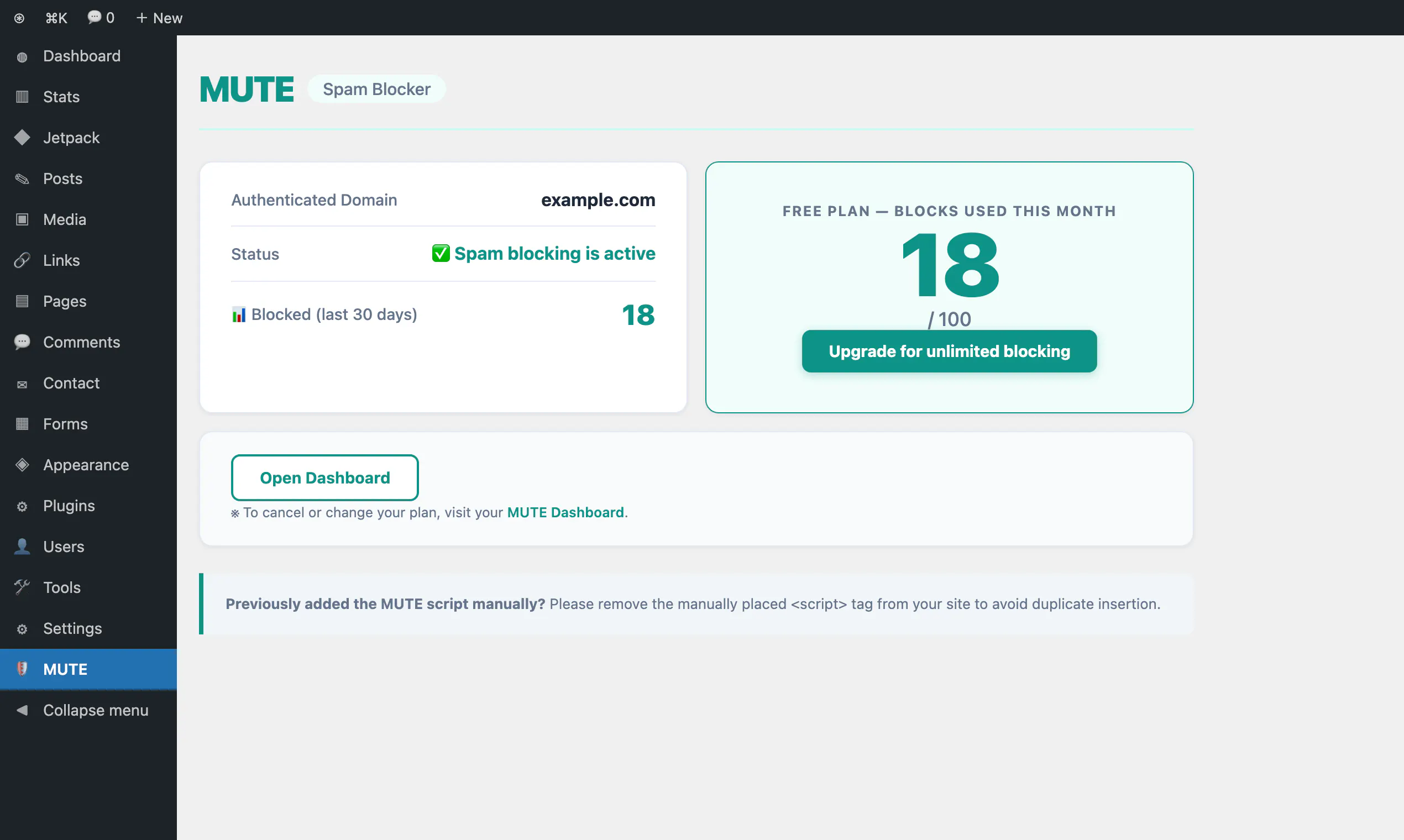1404x840 pixels.
Task: Click the Posts icon in the sidebar
Action: 22,179
